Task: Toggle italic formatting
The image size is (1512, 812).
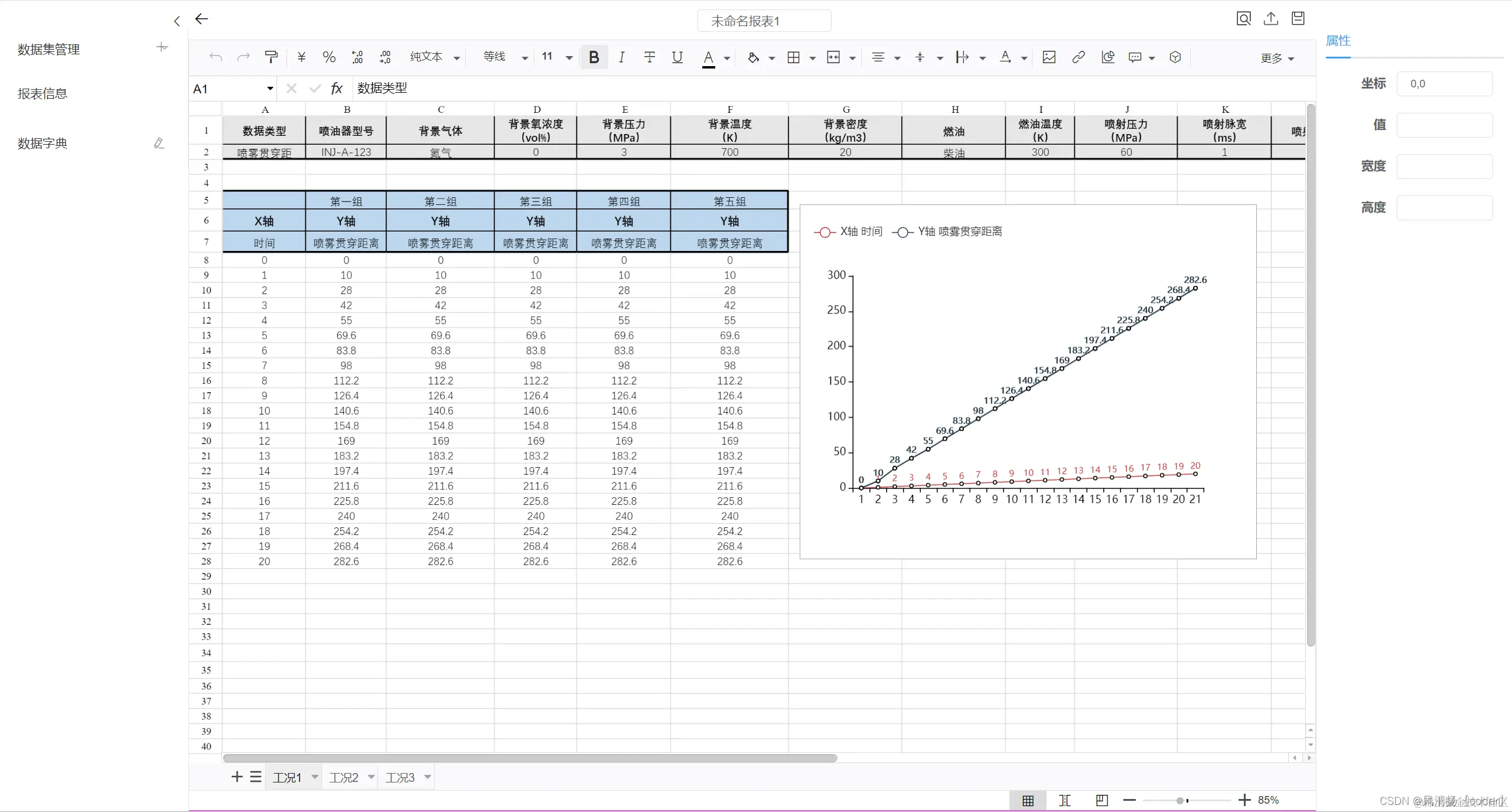Action: (621, 57)
